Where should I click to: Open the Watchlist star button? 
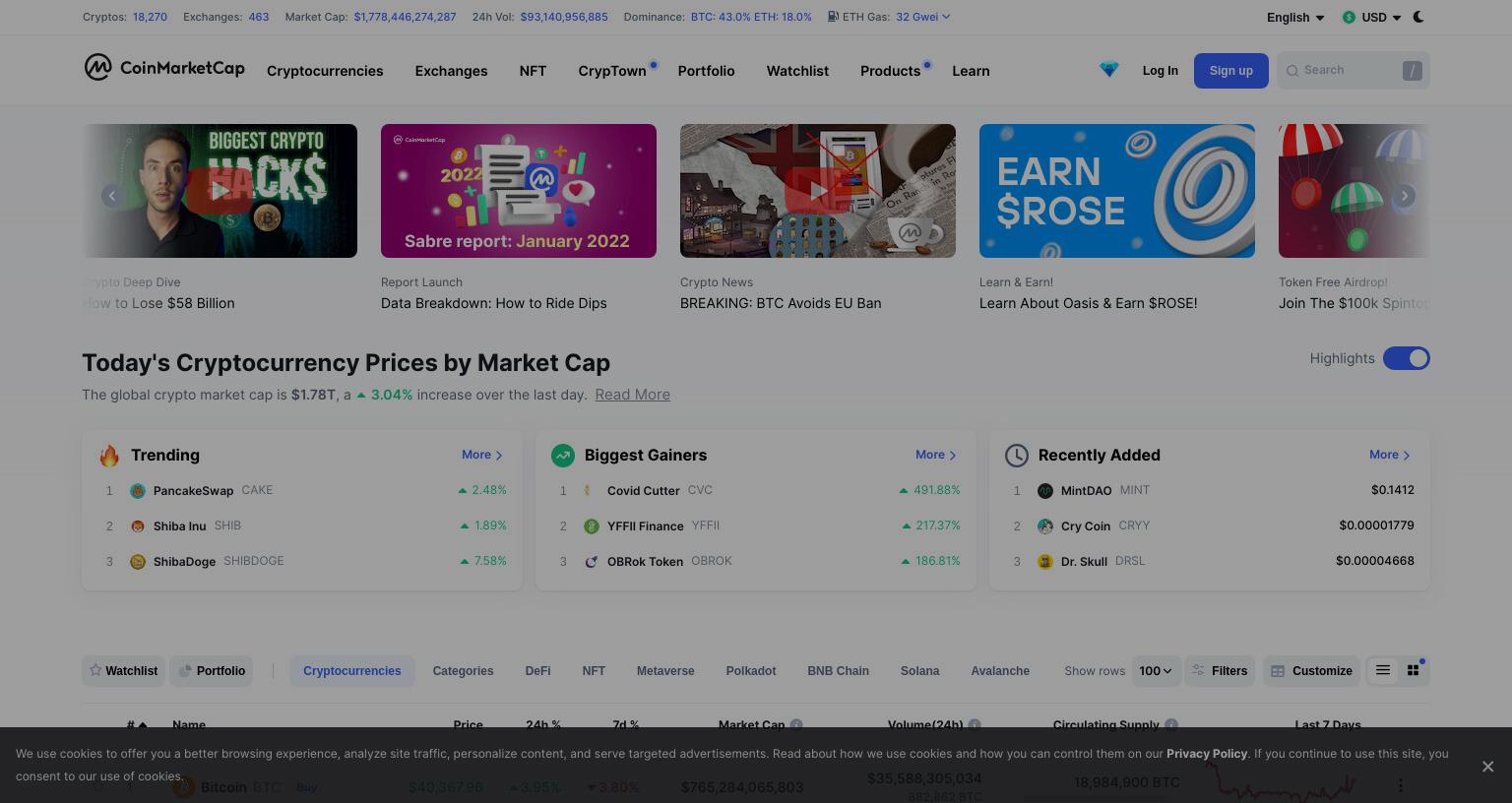click(123, 671)
